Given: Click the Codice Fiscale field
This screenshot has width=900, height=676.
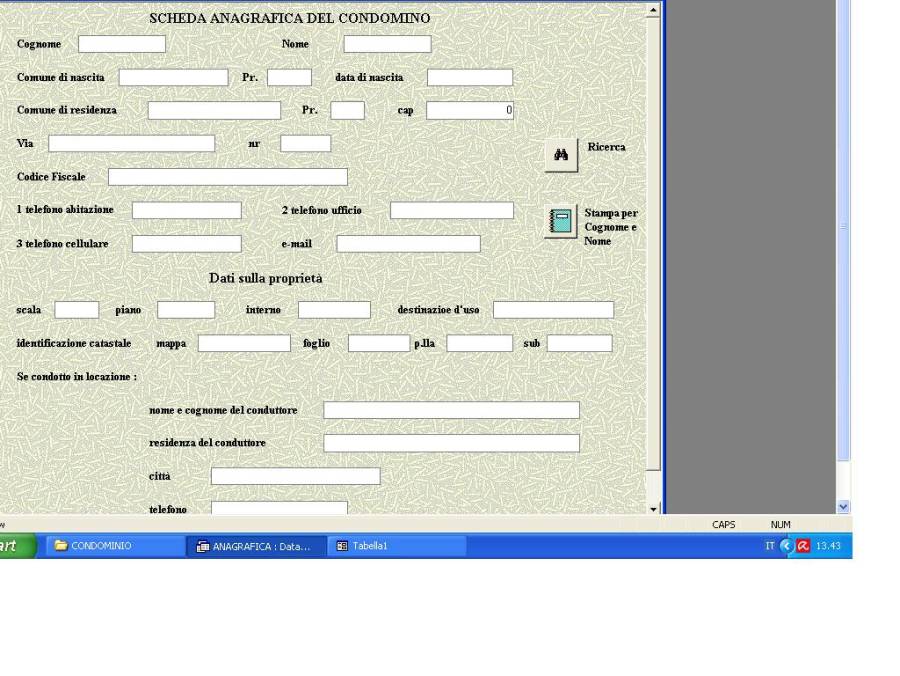Looking at the screenshot, I should pos(228,177).
